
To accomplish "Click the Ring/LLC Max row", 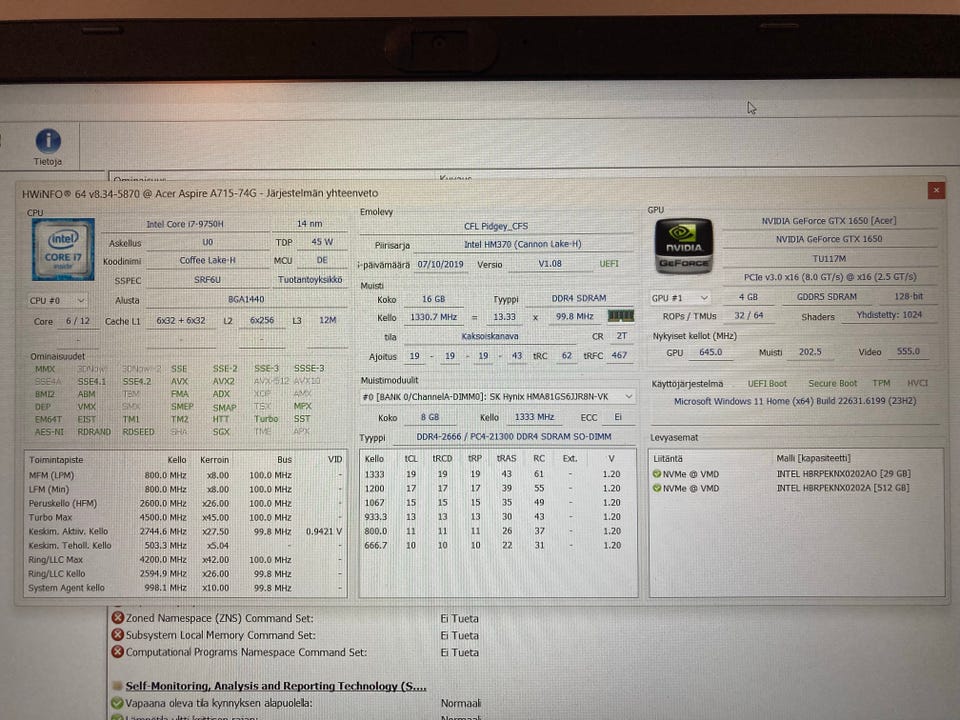I will pos(186,560).
